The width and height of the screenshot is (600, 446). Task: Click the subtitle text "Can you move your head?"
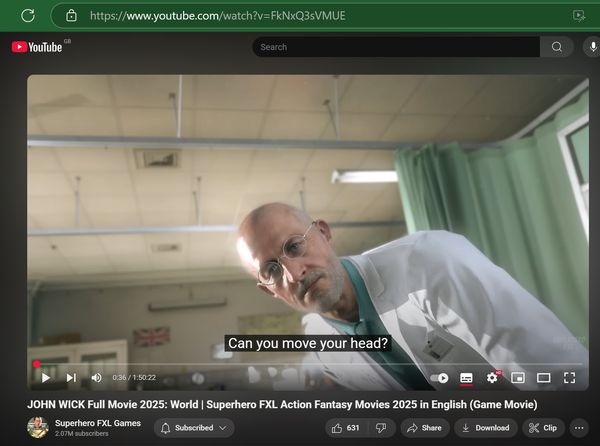point(308,343)
